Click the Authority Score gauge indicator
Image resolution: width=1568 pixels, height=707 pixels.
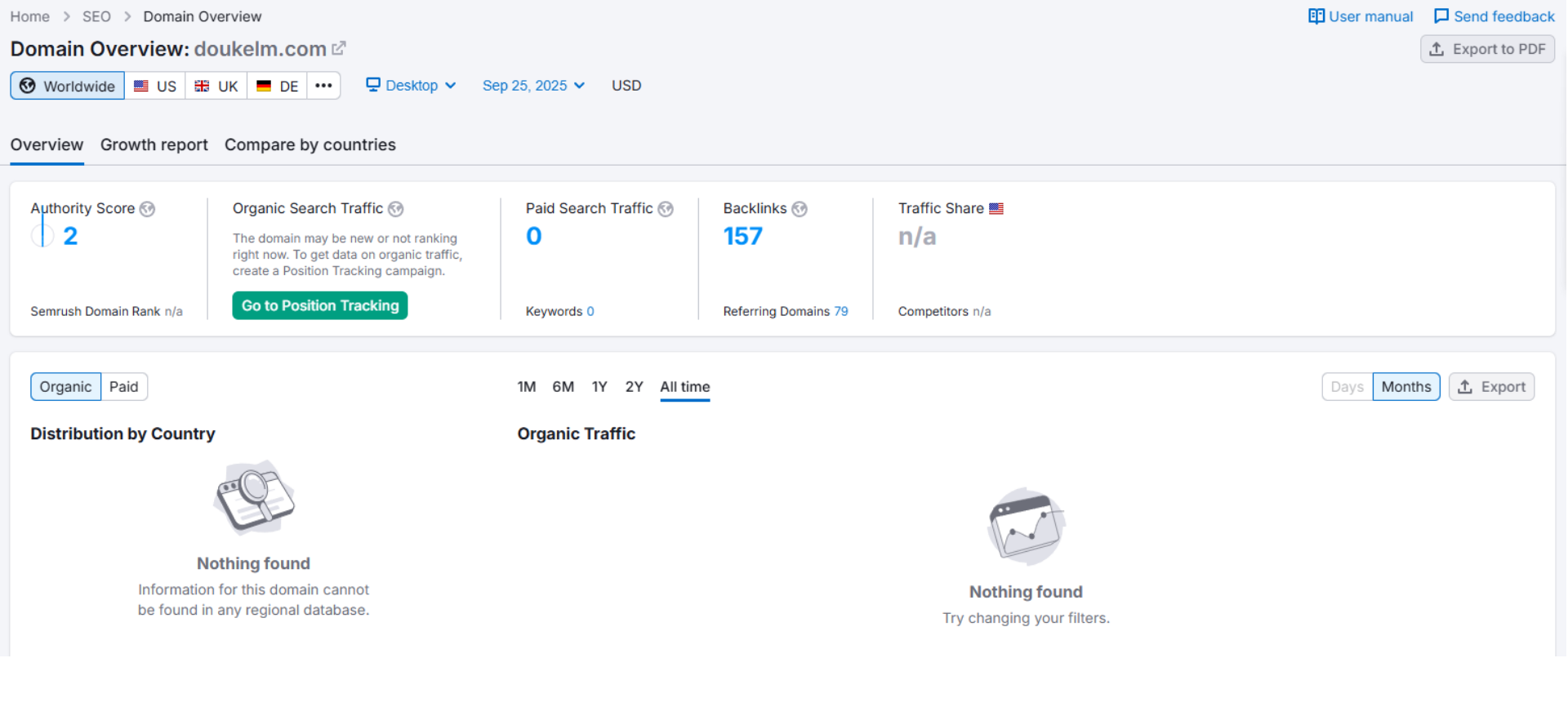pyautogui.click(x=42, y=235)
